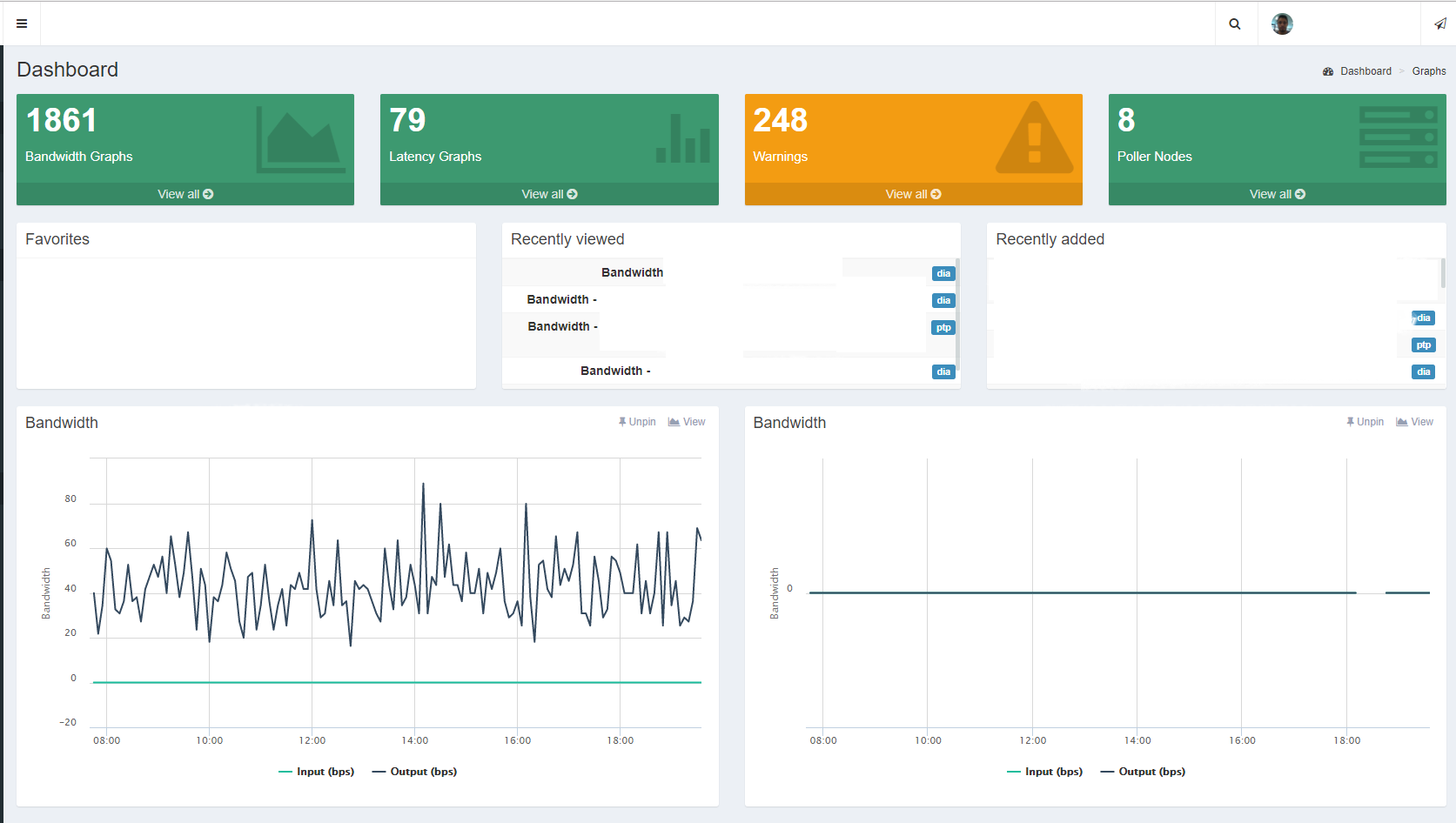This screenshot has height=823, width=1456.
Task: View all Warnings
Action: pyautogui.click(x=913, y=194)
